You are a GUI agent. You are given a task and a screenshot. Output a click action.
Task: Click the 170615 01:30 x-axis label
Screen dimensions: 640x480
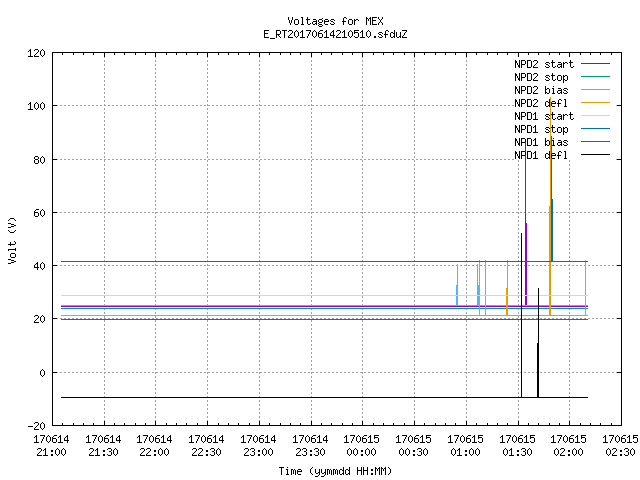coord(517,446)
